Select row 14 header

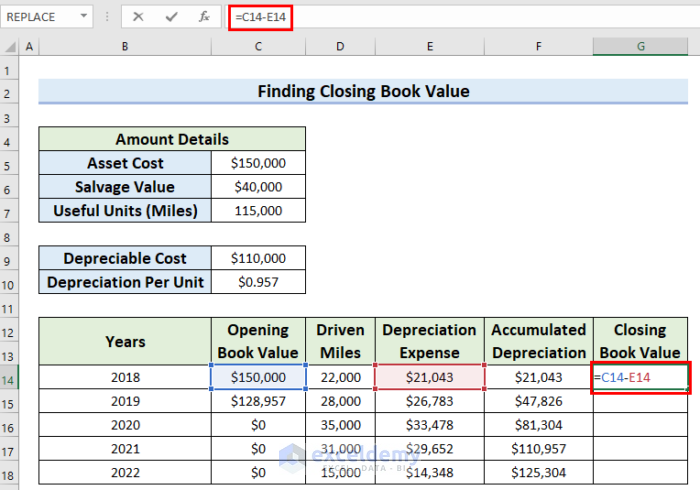[9, 378]
